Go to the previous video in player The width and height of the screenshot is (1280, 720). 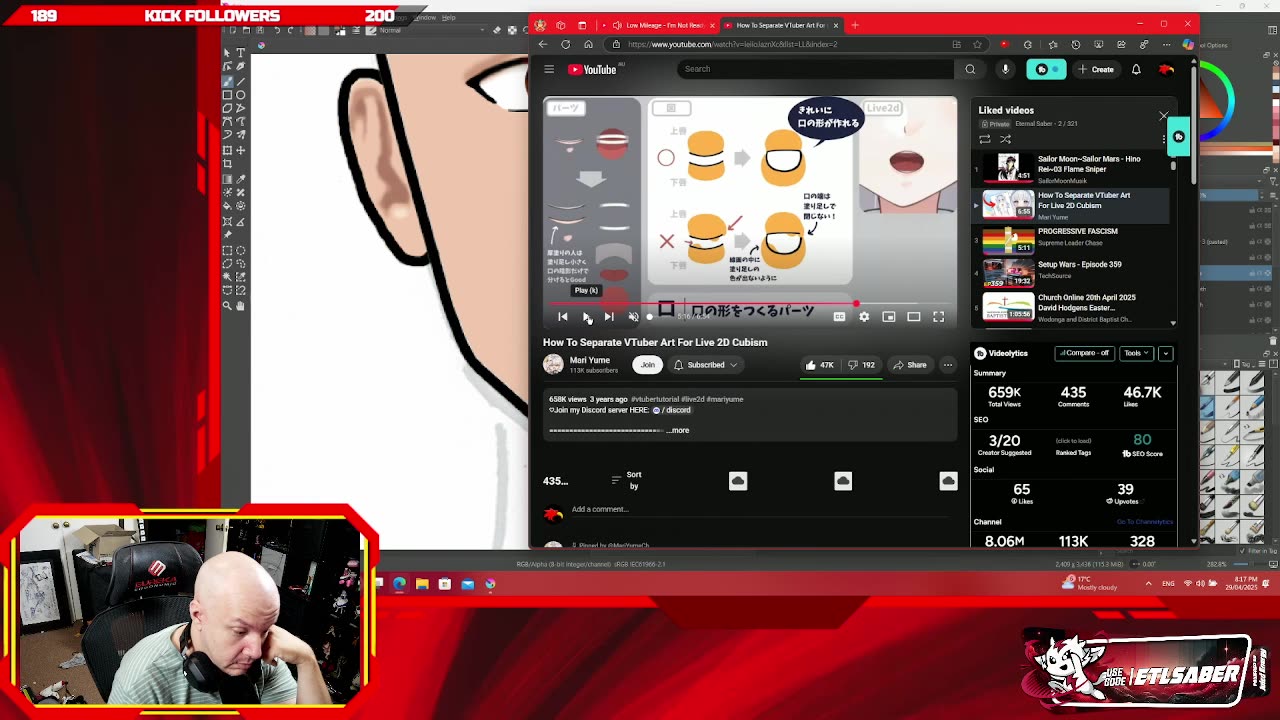(563, 316)
